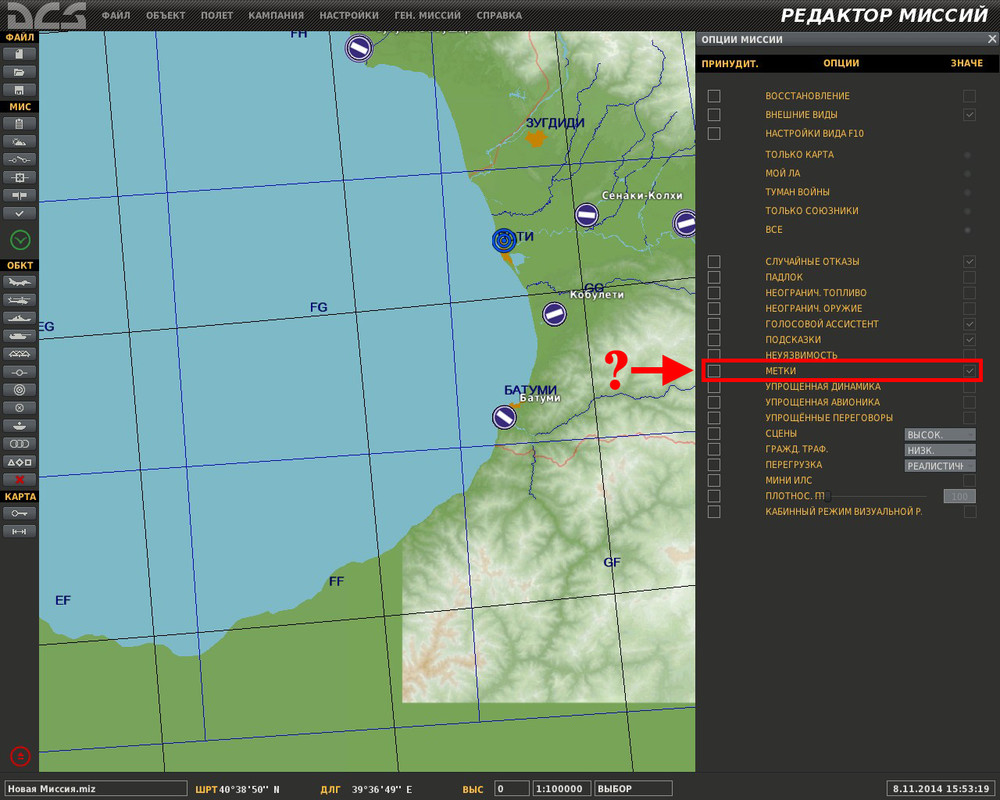Choose ТОЛЬКО СОЮЗНИКИ radio option

pos(967,211)
